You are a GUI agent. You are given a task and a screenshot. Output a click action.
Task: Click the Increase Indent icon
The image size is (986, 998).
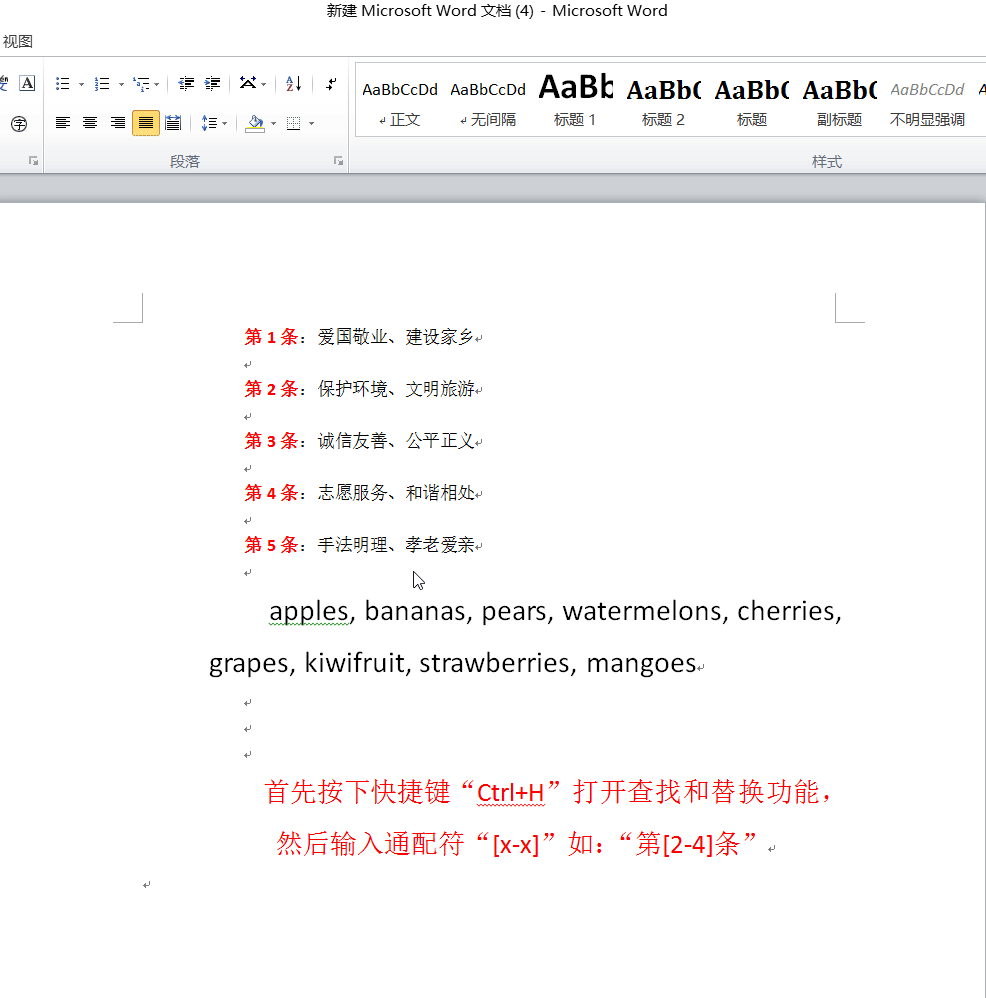point(211,83)
